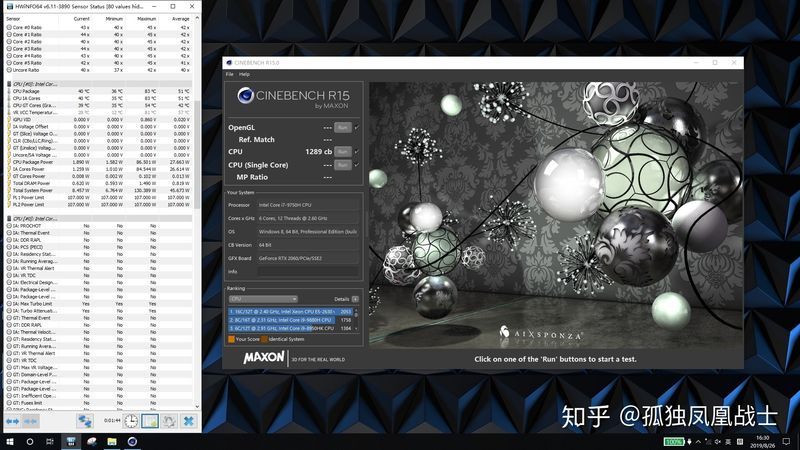Screen dimensions: 800x450
Task: Click HWiNFO scrollbar up arrow
Action: 197,18
